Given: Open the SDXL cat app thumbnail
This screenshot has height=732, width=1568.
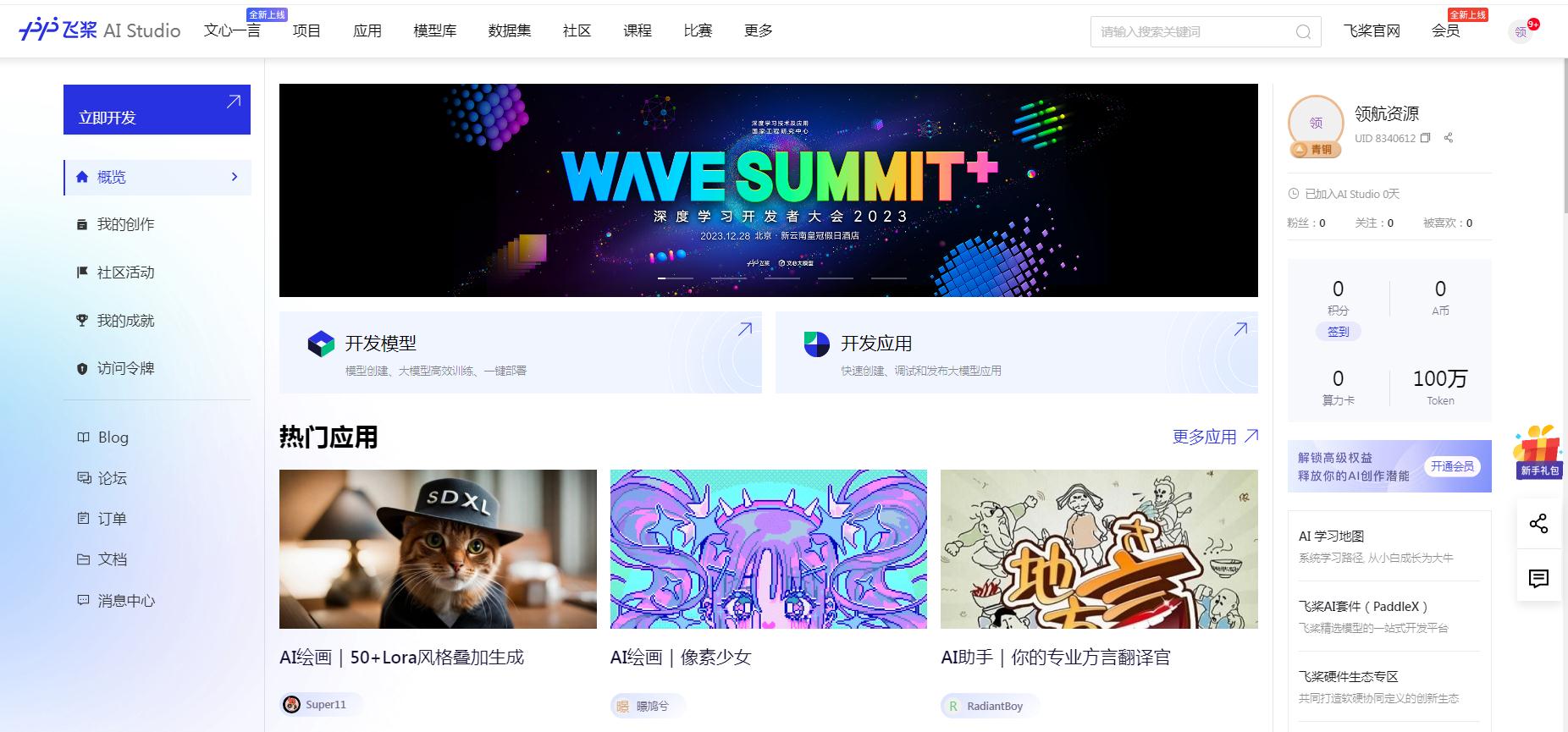Looking at the screenshot, I should (438, 549).
